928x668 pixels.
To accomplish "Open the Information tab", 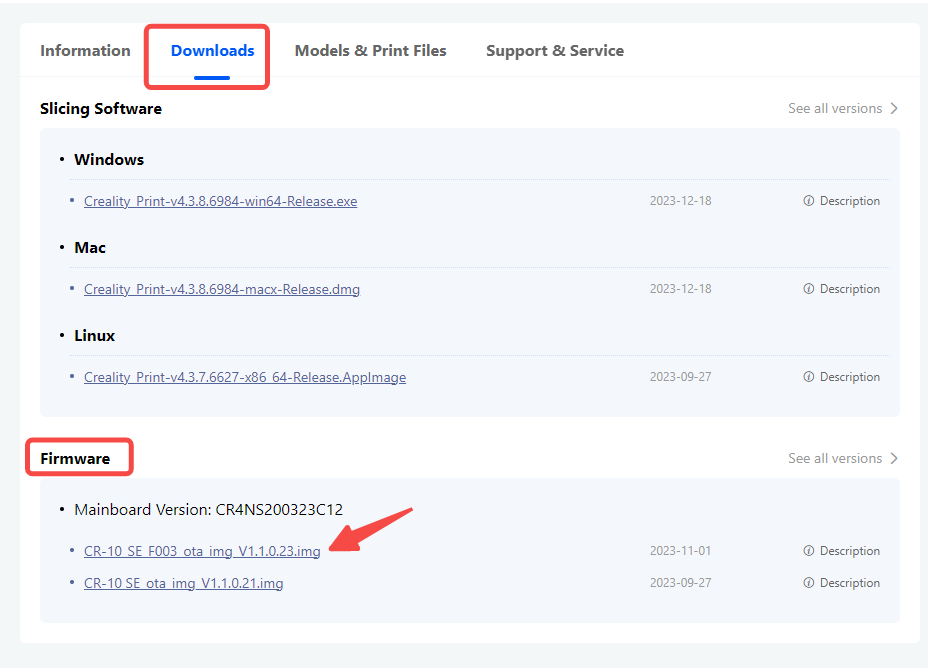I will click(x=85, y=51).
